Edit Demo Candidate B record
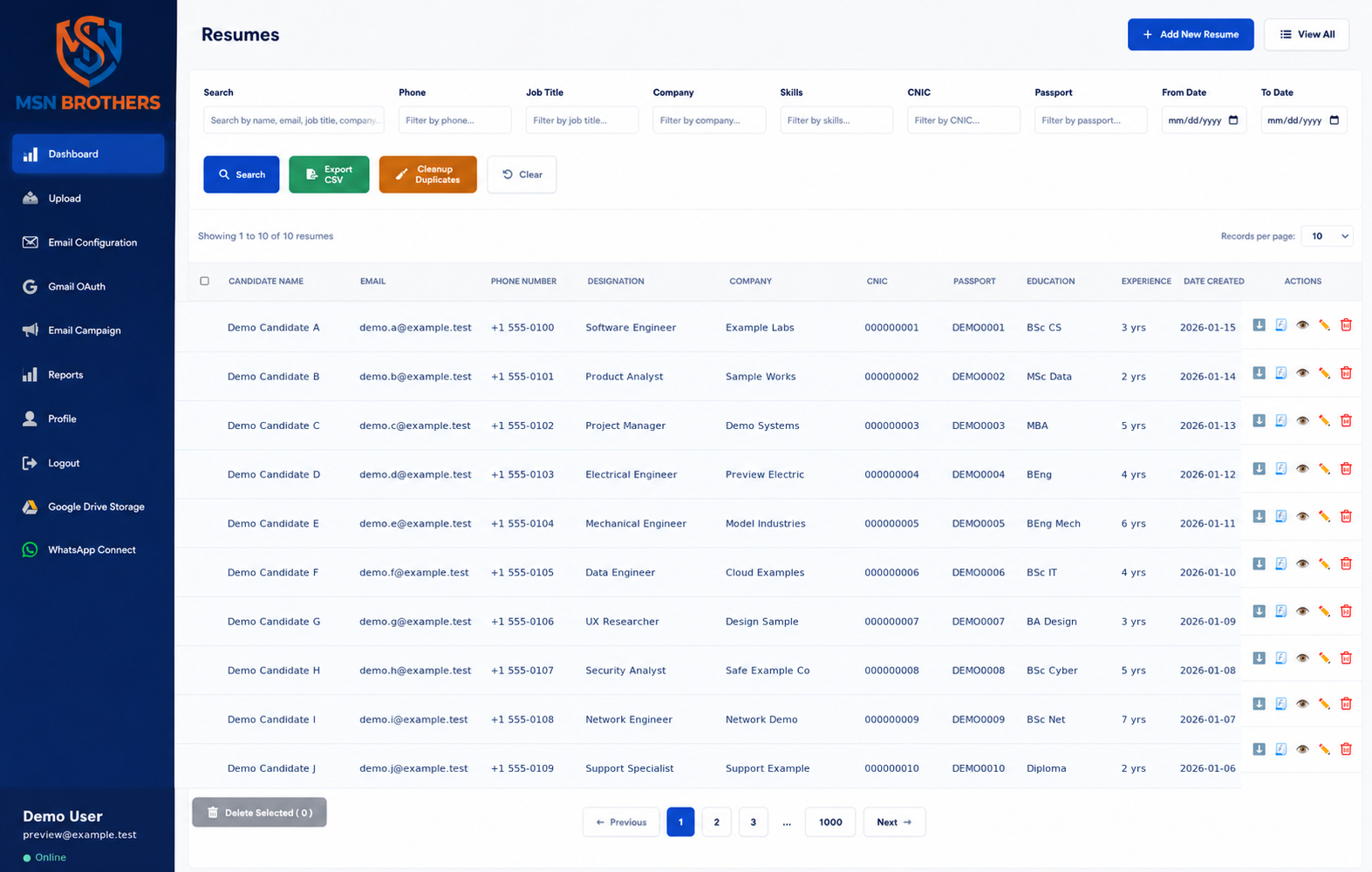 [1324, 372]
